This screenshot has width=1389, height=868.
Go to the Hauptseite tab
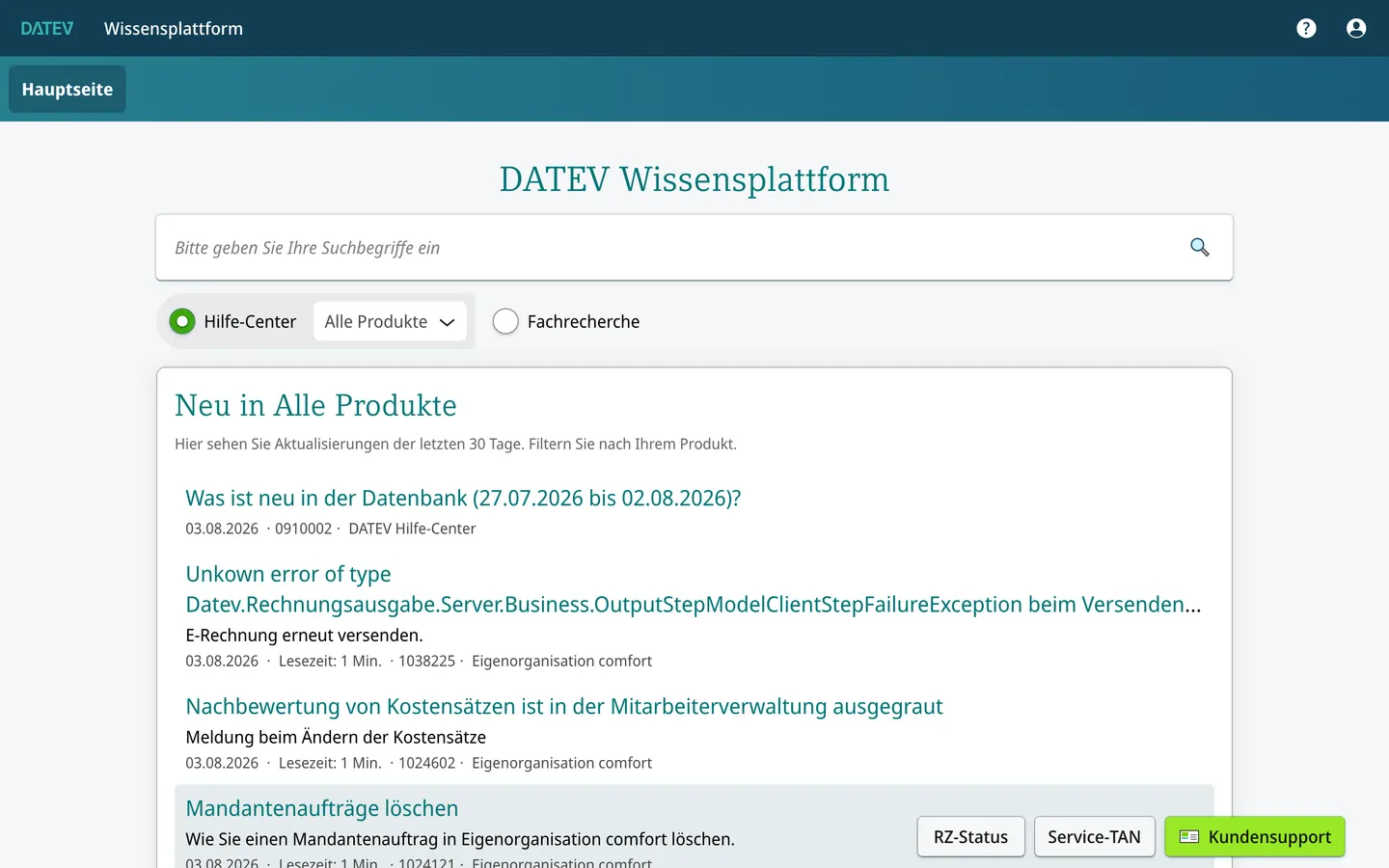click(x=68, y=89)
